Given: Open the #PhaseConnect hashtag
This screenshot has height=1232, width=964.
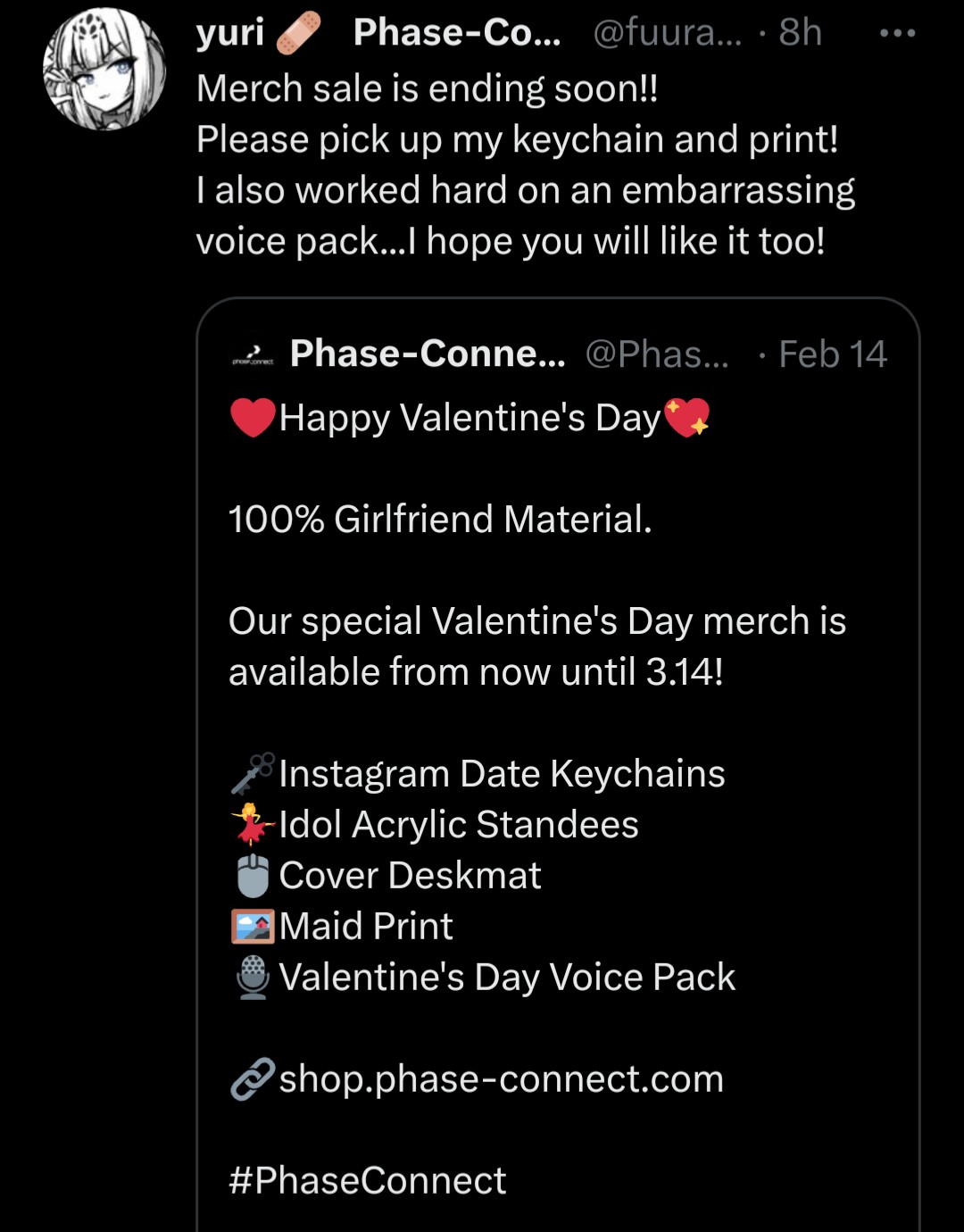Looking at the screenshot, I should 367,1180.
